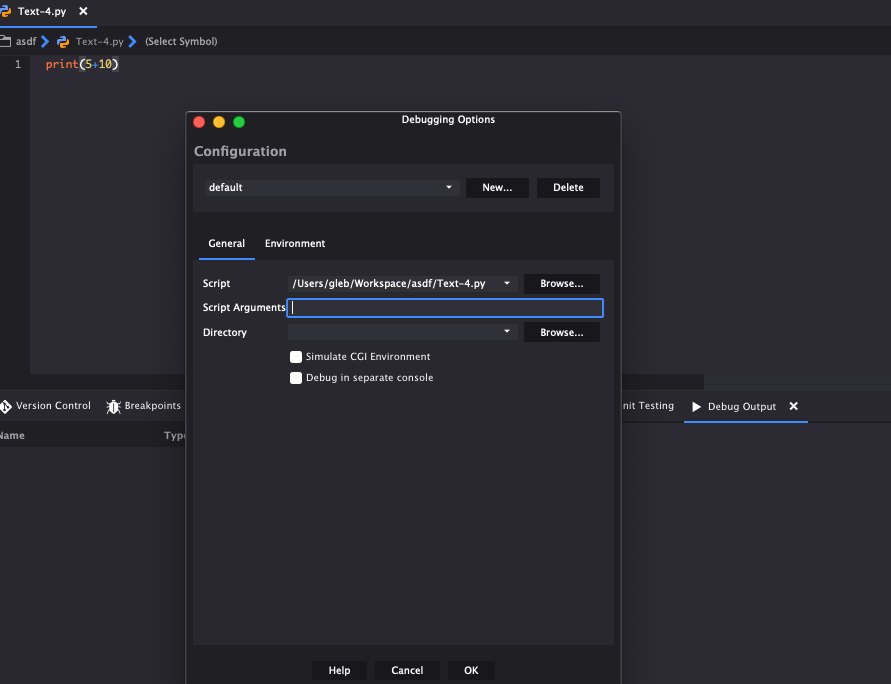Click the Python file icon in breadcrumb

click(63, 42)
